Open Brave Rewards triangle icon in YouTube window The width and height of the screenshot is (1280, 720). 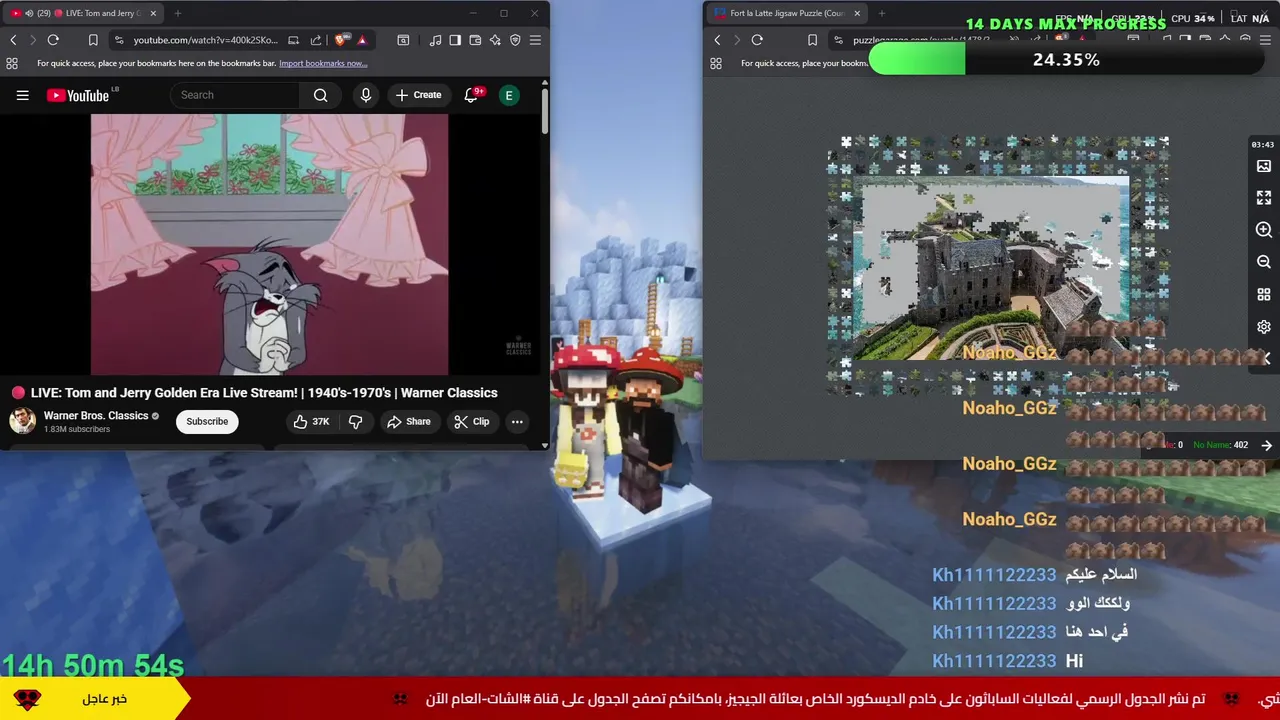click(362, 40)
